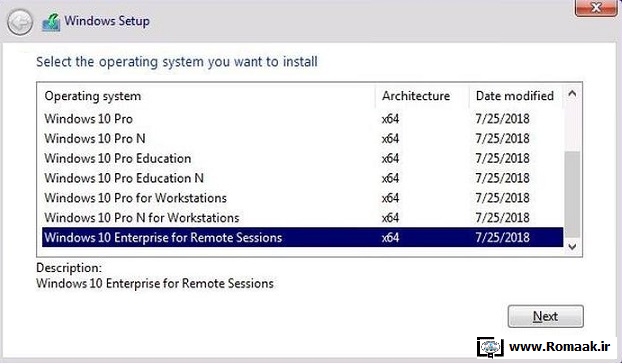Click the Windows Setup title icon

click(x=51, y=22)
